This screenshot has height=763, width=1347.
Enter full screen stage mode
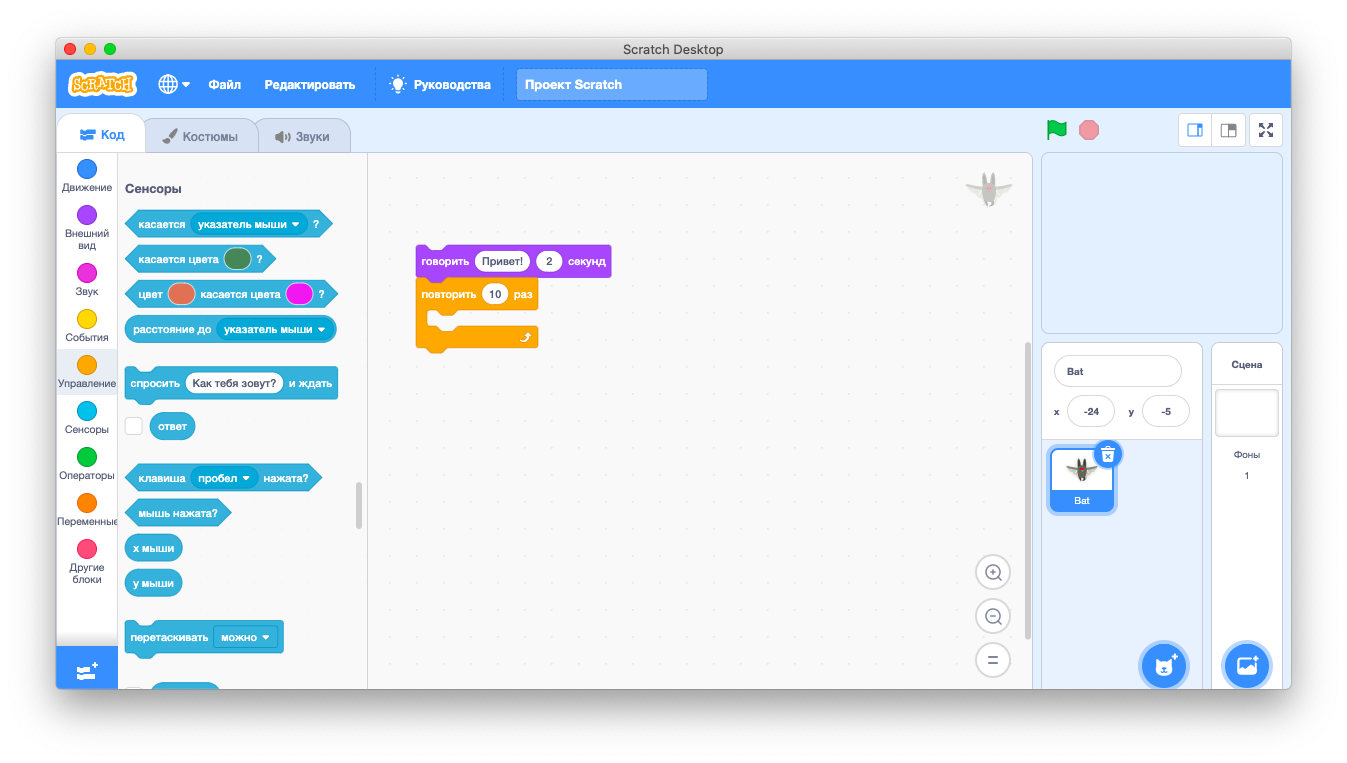(1266, 130)
